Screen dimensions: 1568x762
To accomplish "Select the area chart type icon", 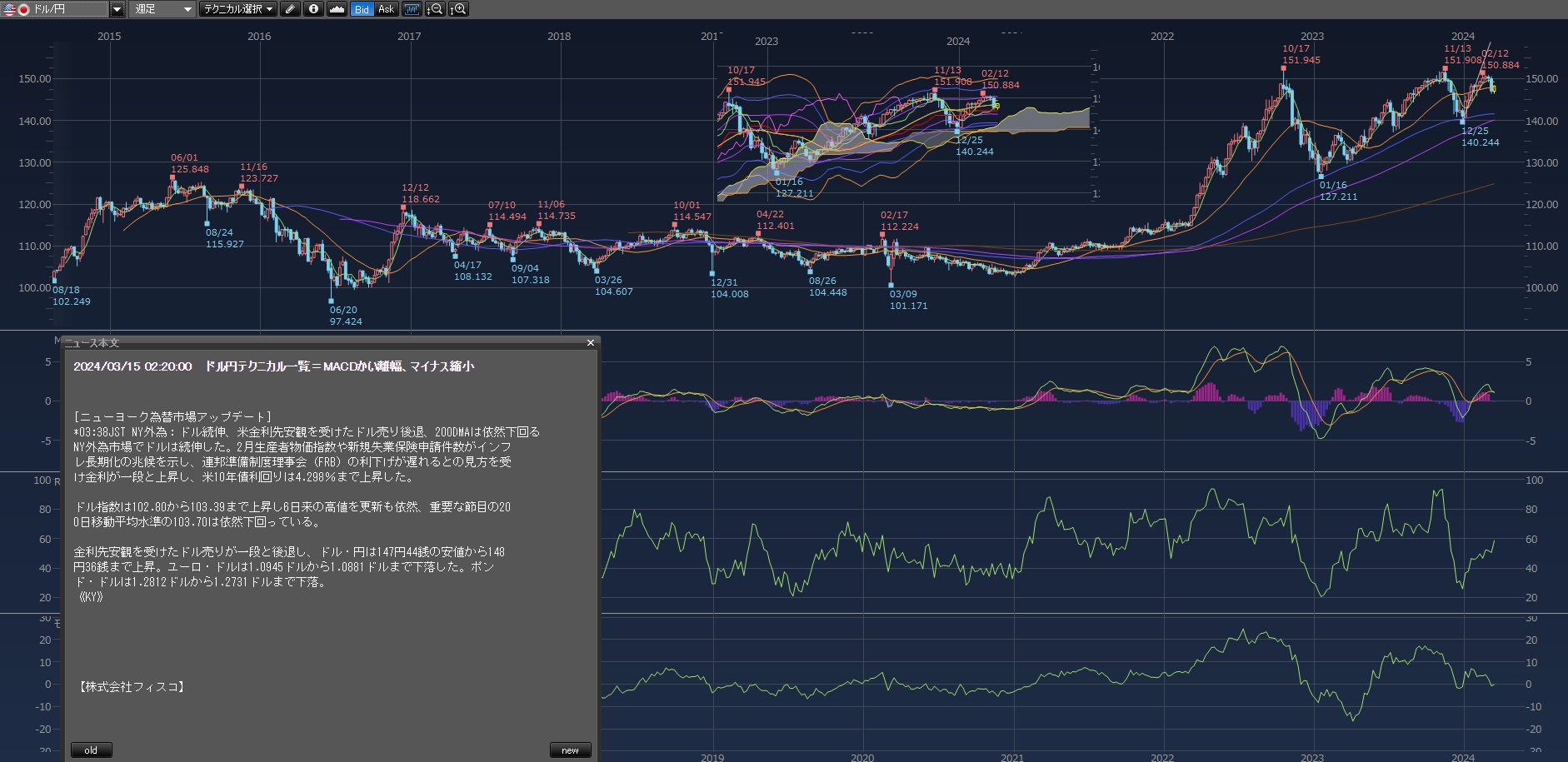I will (x=337, y=9).
